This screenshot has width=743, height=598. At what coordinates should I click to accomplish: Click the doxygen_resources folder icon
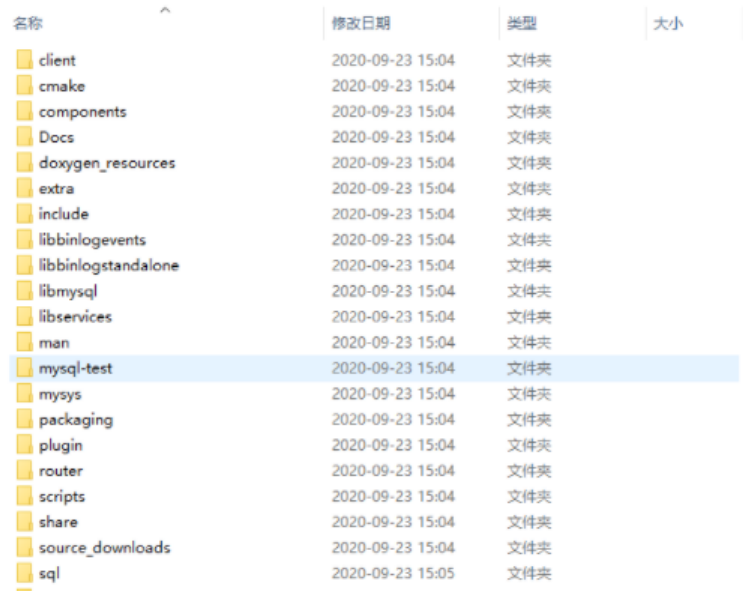tap(24, 163)
